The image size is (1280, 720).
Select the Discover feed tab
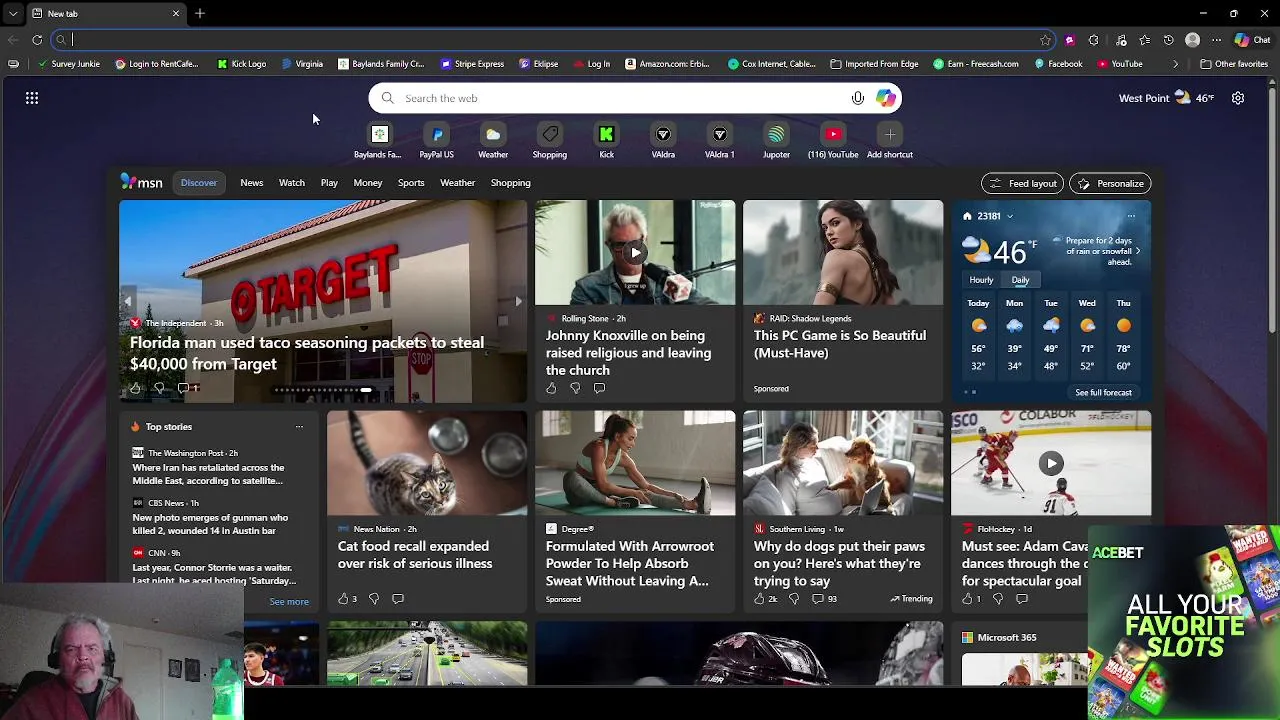198,183
